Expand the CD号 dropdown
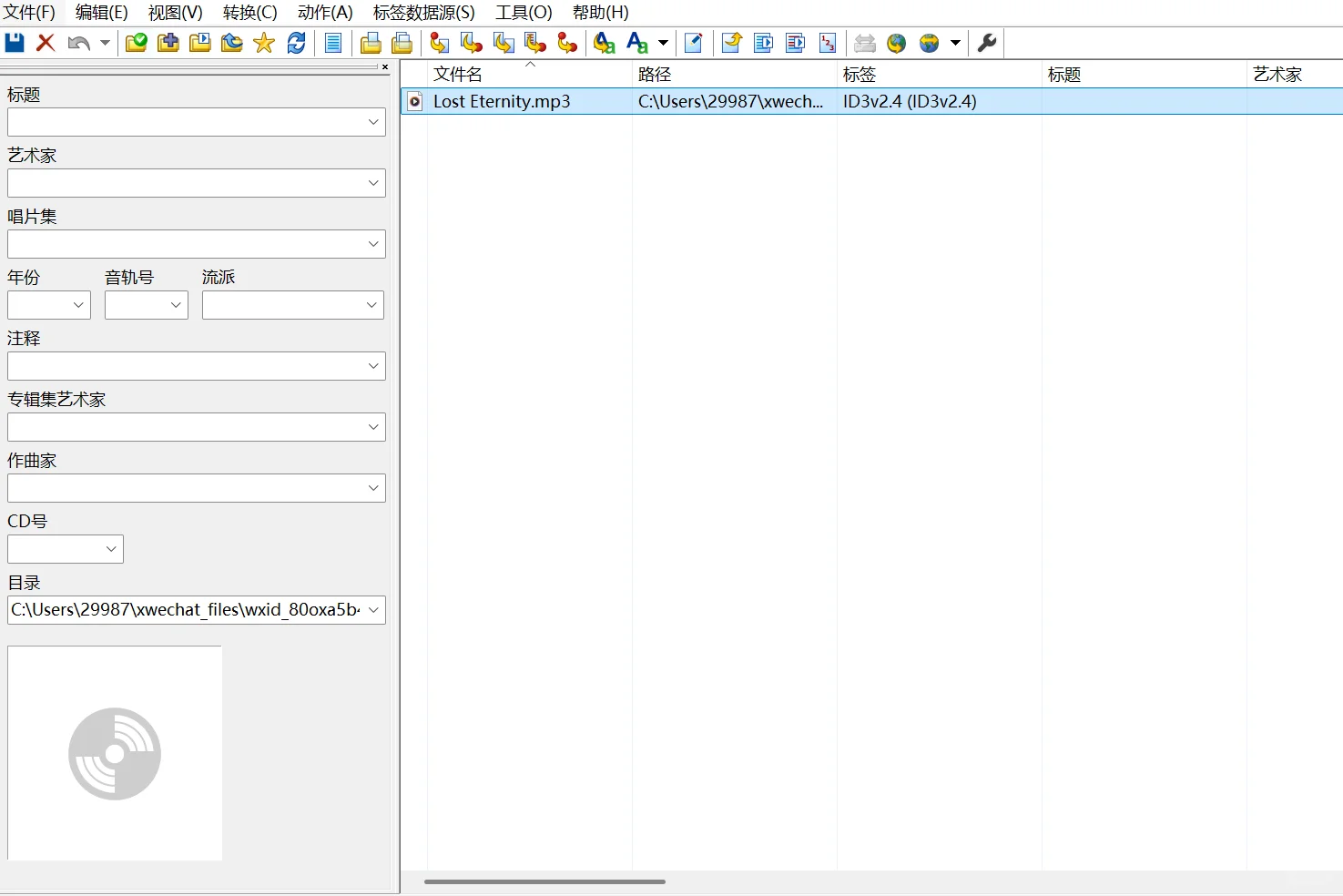Image resolution: width=1343 pixels, height=896 pixels. [111, 549]
